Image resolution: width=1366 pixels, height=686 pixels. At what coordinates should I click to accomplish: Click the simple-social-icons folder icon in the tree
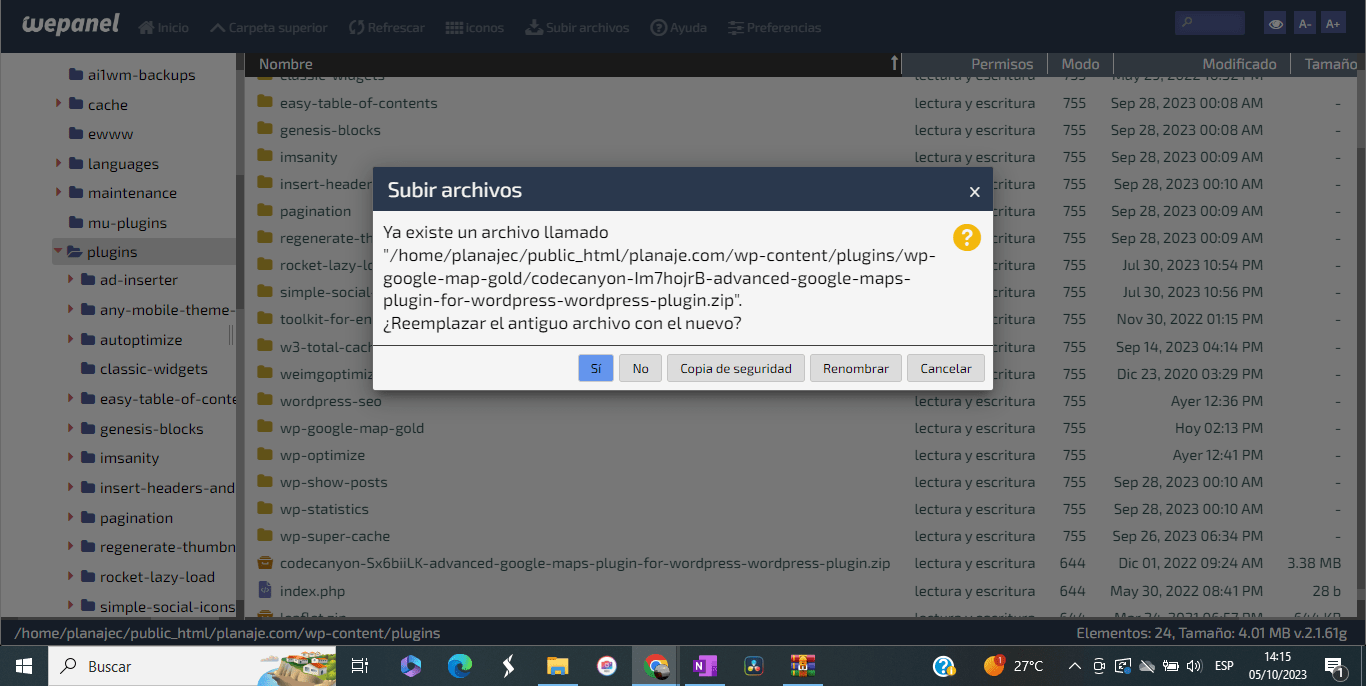[x=88, y=606]
